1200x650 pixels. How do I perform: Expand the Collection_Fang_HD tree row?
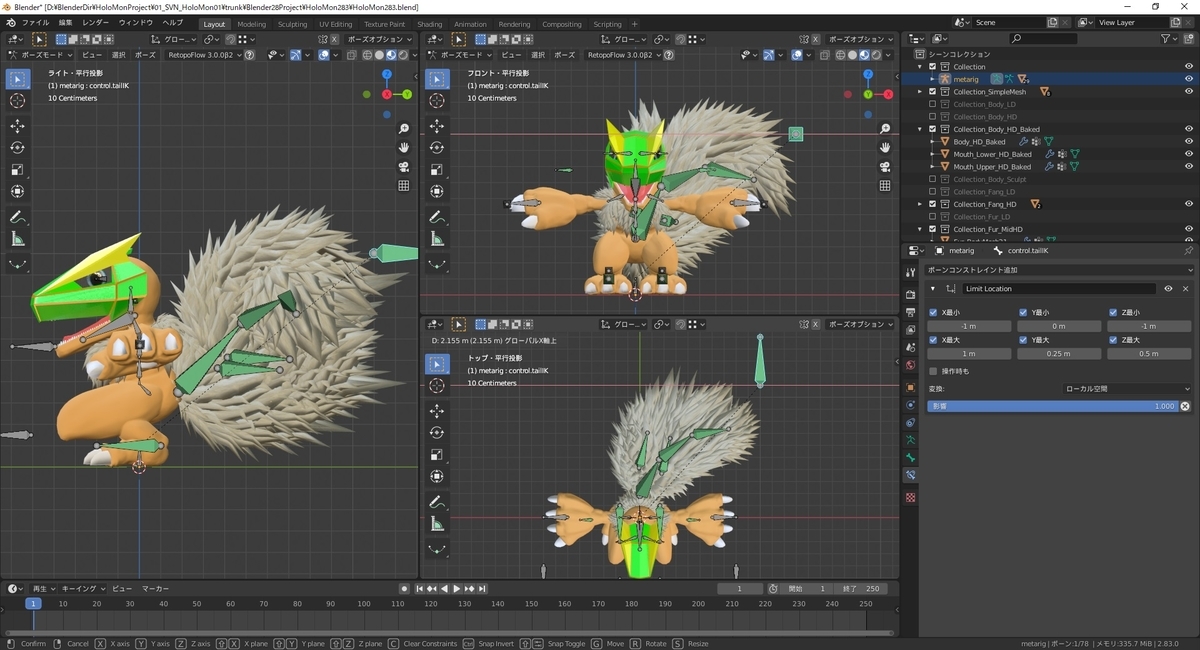tap(921, 204)
